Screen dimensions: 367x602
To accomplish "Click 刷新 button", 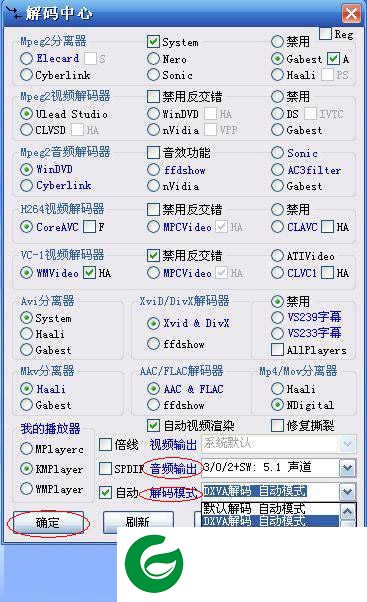I will coord(138,522).
